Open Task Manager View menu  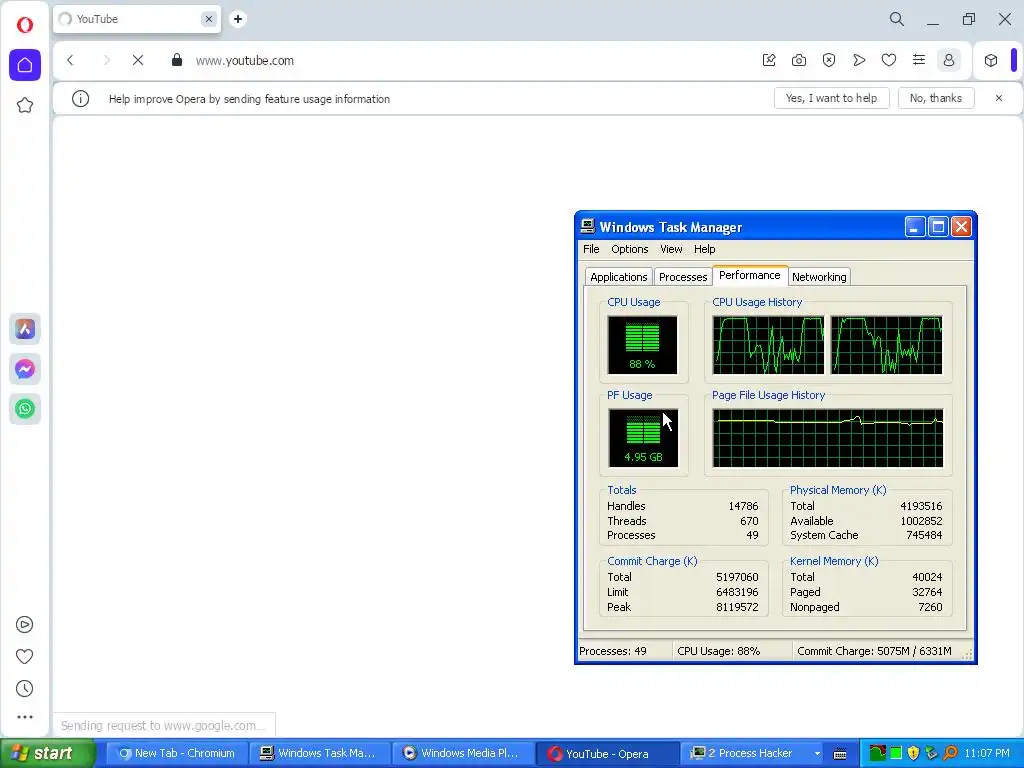pyautogui.click(x=671, y=249)
